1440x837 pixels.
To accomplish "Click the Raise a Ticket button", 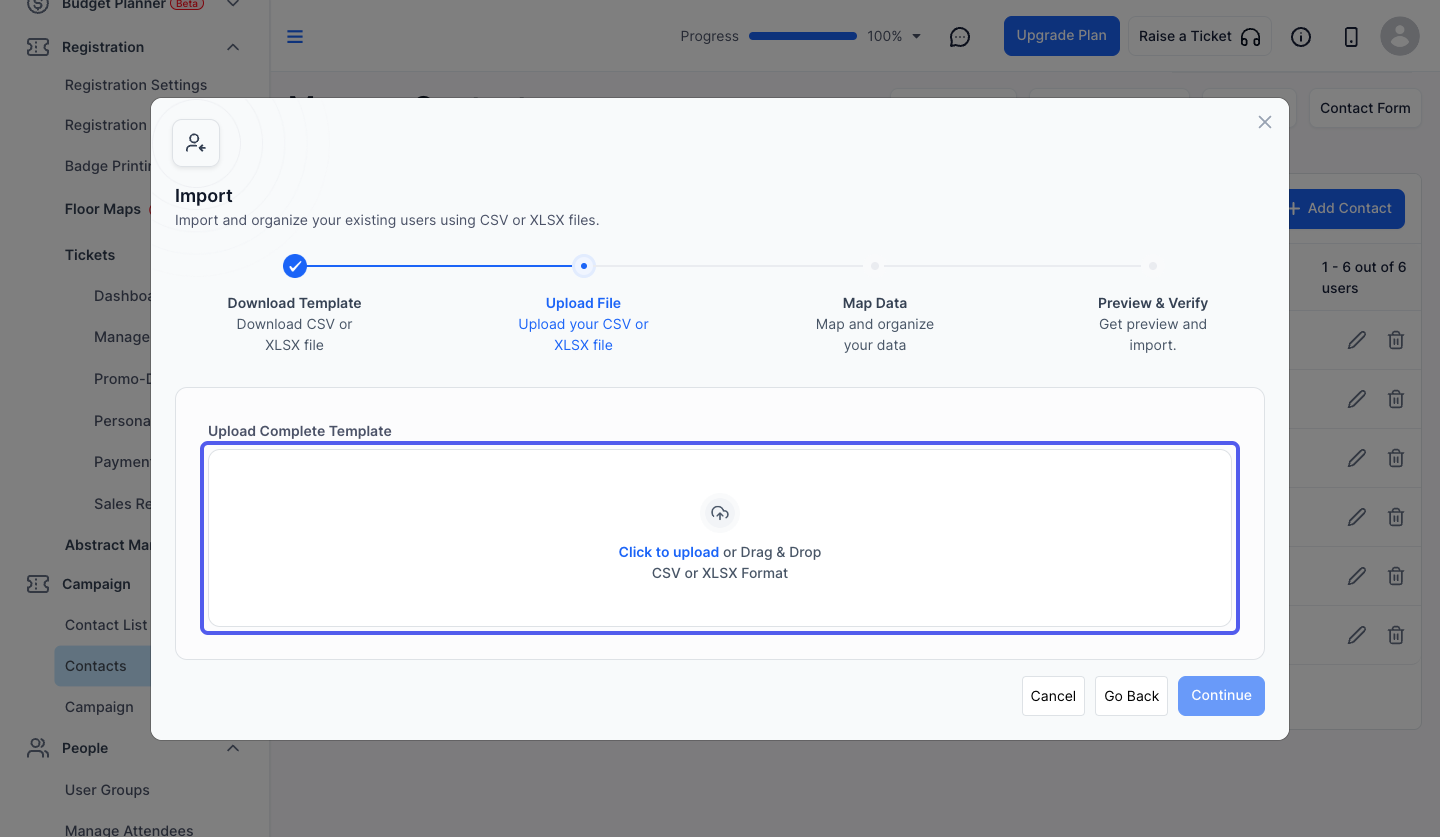I will (x=1200, y=36).
